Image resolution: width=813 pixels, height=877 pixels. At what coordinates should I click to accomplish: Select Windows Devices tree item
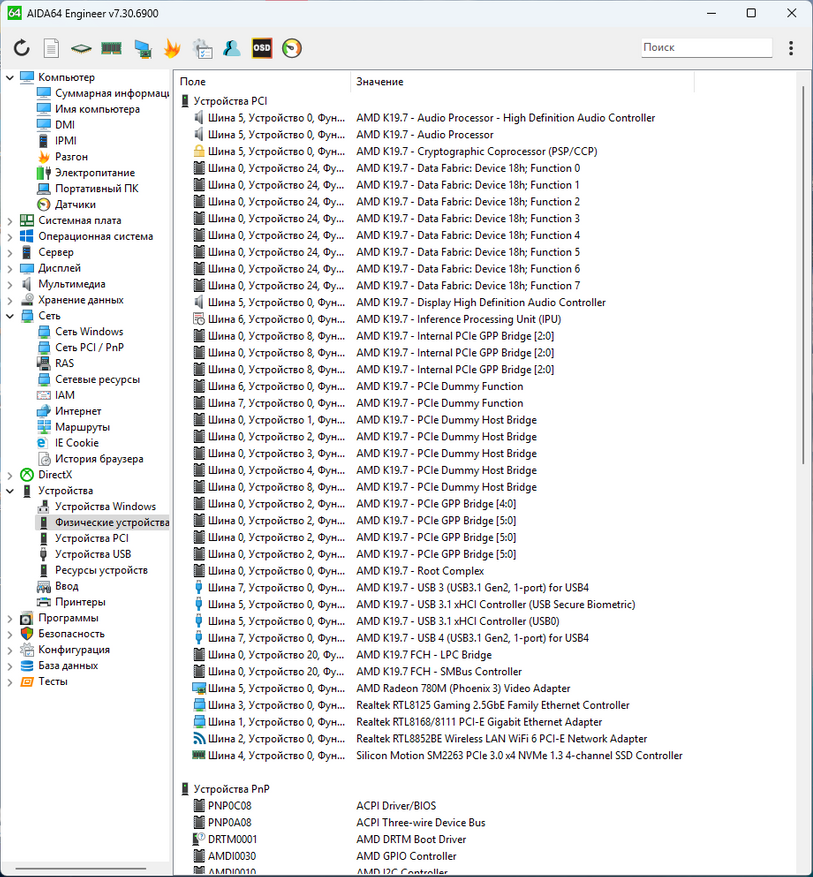(x=97, y=507)
